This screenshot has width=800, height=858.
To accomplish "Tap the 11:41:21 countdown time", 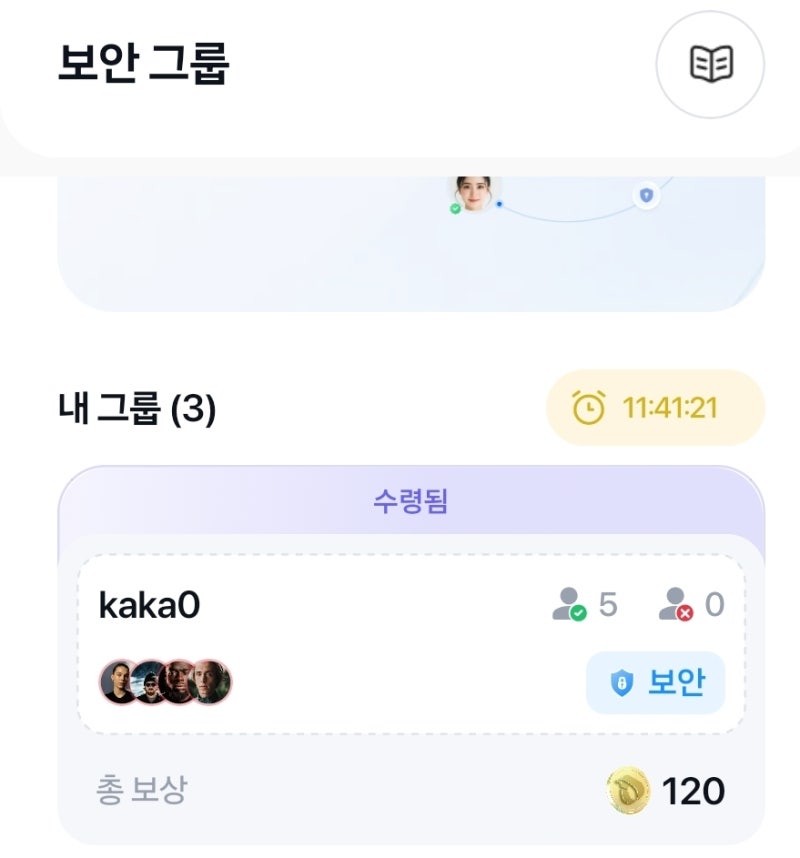I will coord(670,408).
